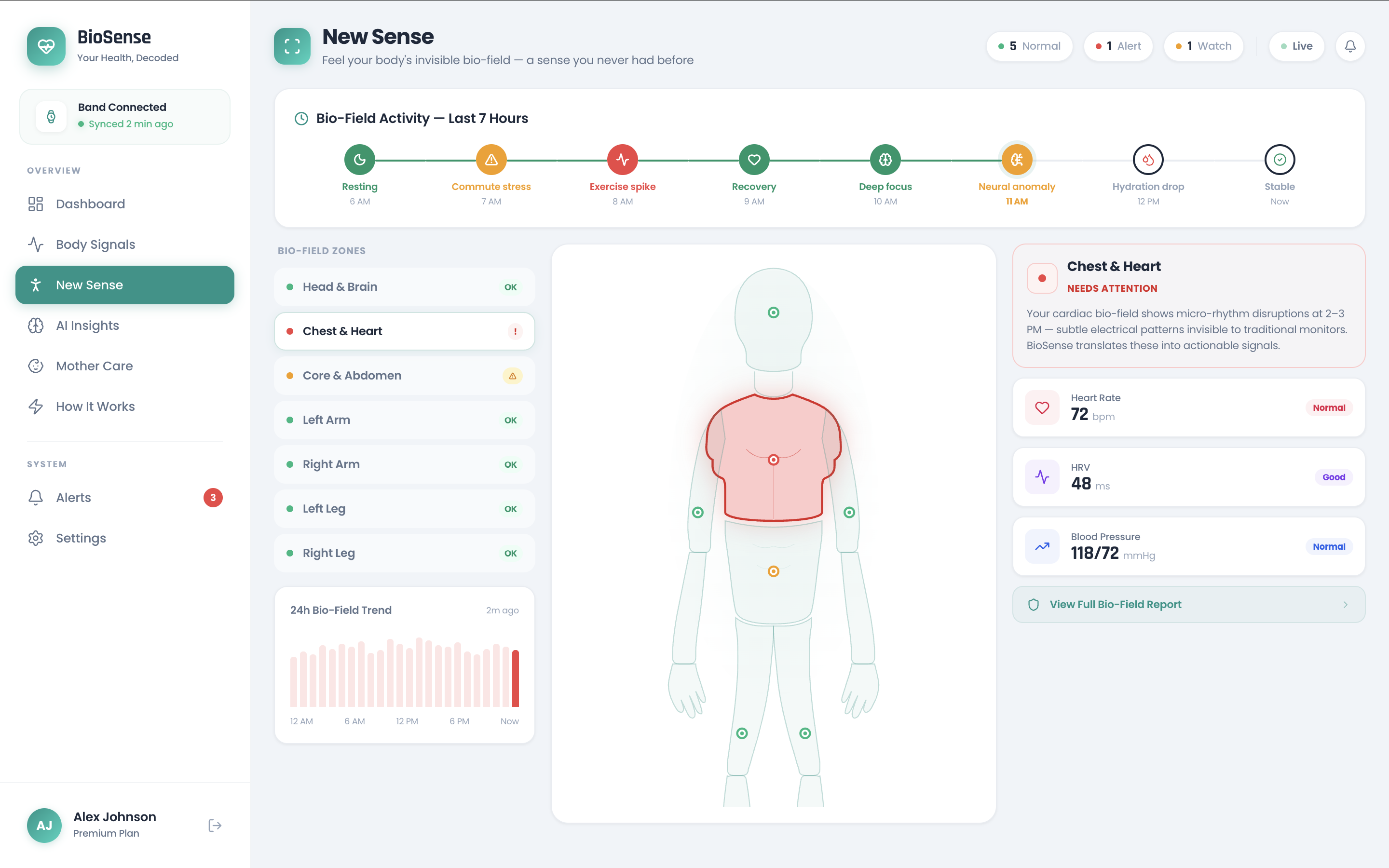
Task: Expand the View Full Bio-Field Report chevron
Action: [1346, 605]
